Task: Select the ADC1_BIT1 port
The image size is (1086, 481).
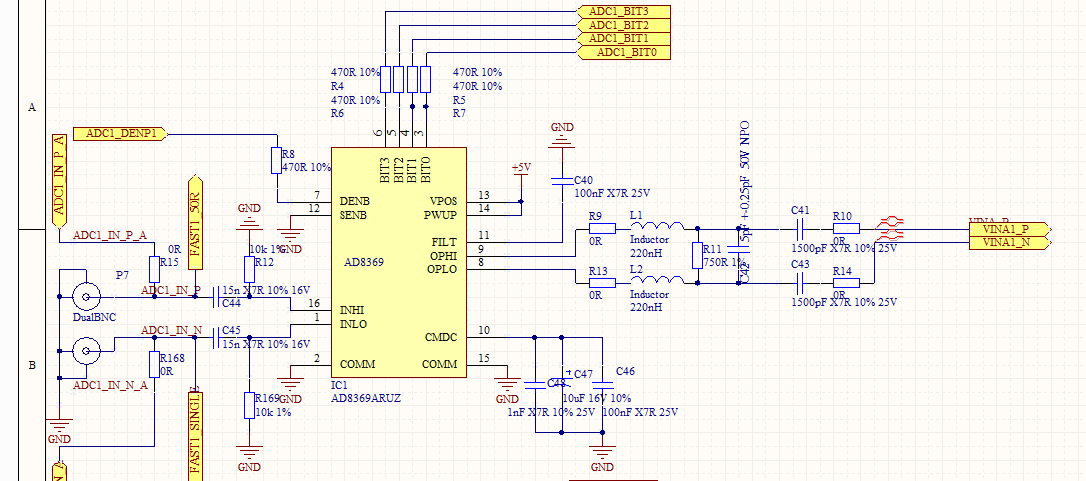Action: coord(623,38)
